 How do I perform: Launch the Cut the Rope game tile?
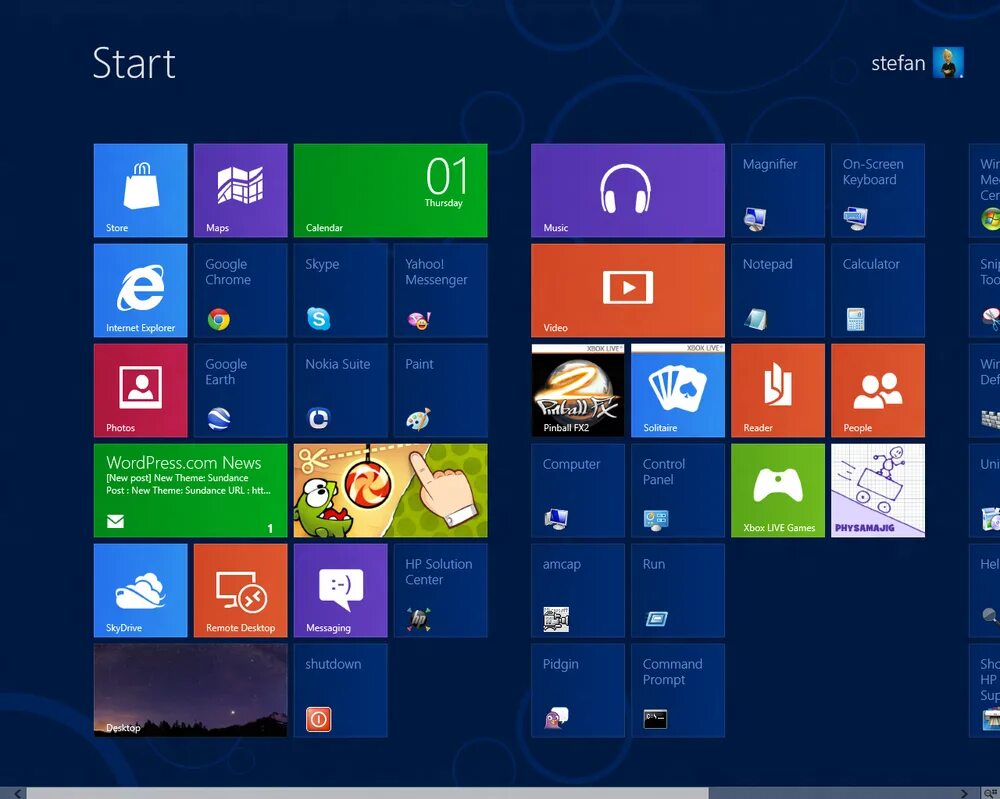(x=390, y=490)
